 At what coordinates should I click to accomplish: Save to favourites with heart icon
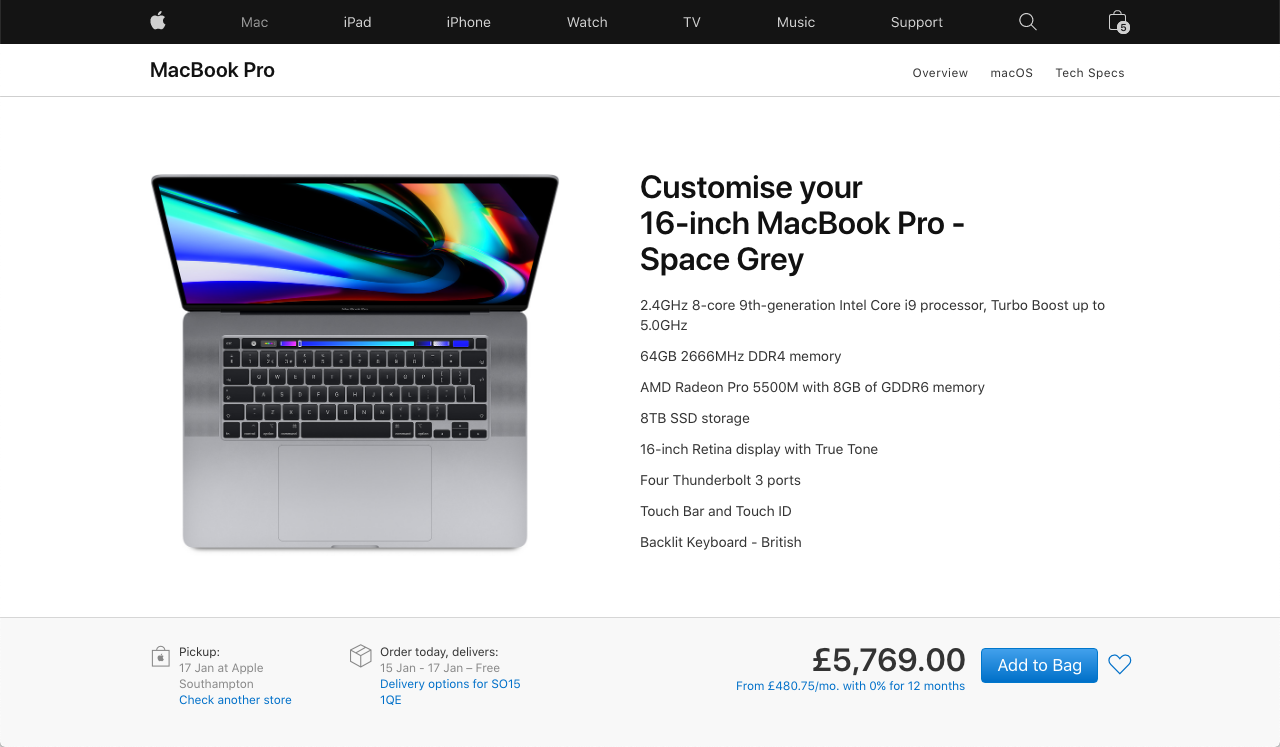click(1120, 664)
